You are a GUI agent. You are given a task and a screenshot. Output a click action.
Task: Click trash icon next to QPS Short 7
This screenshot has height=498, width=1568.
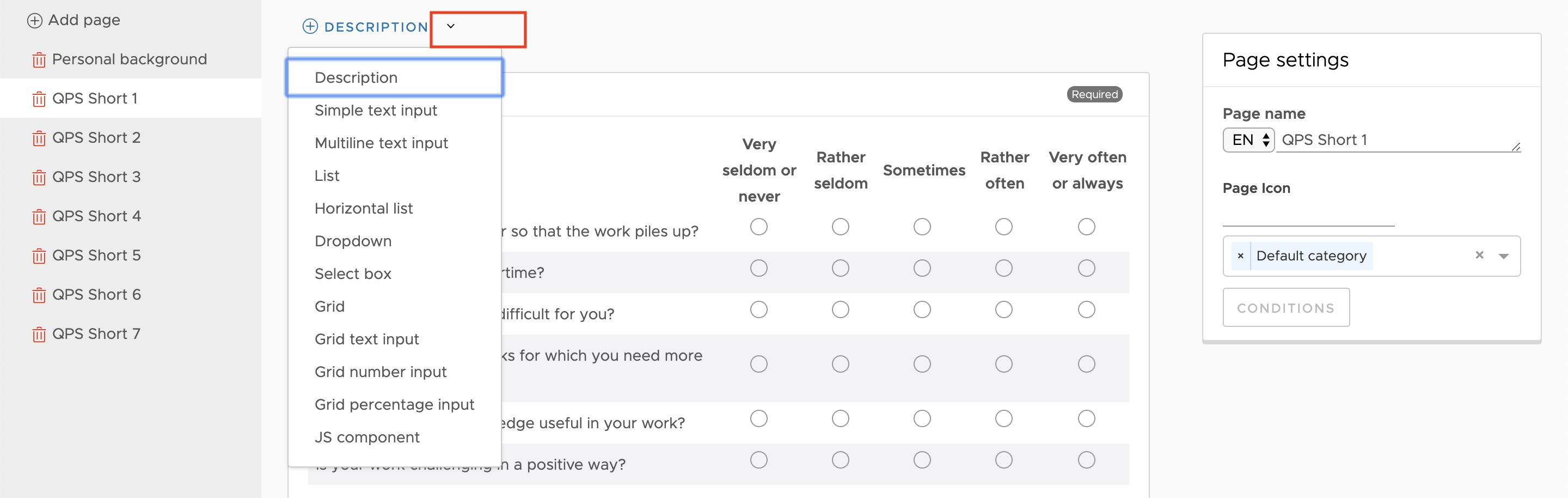(x=39, y=334)
